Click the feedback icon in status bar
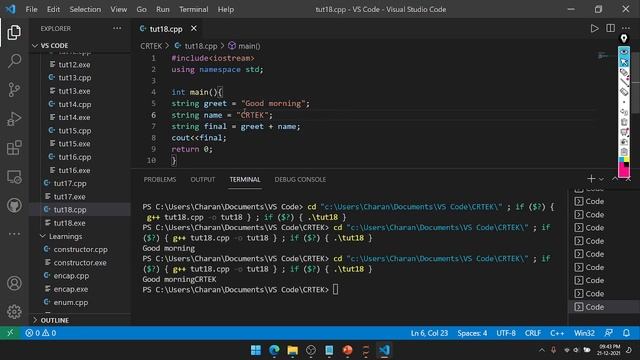Viewport: 640px width, 360px height. [x=609, y=333]
